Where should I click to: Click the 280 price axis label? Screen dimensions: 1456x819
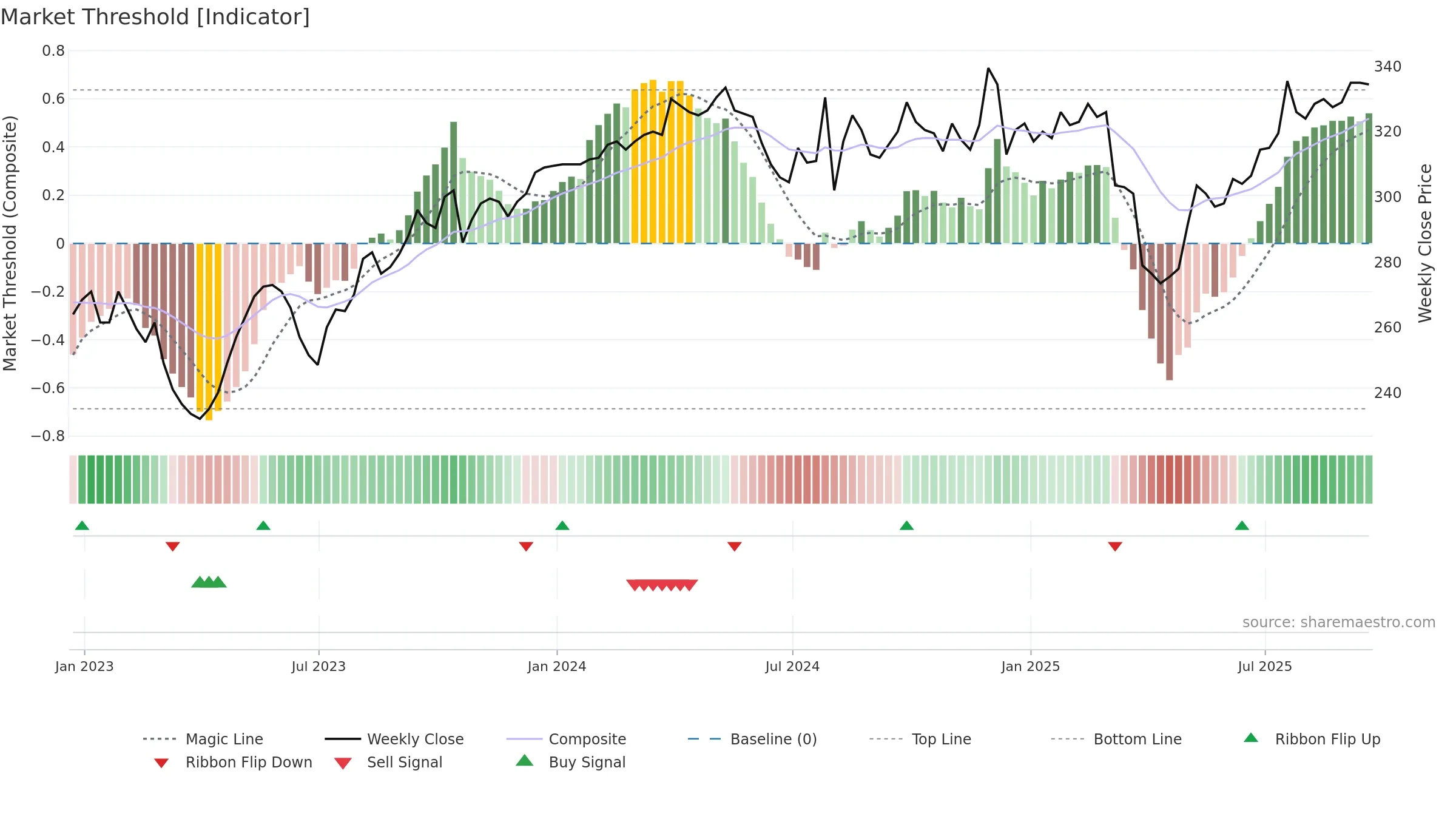[x=1388, y=263]
